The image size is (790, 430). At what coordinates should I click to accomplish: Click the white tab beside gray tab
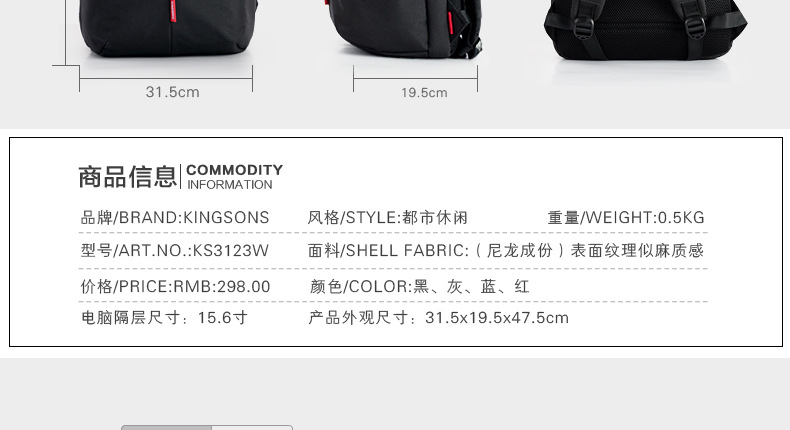(x=252, y=427)
